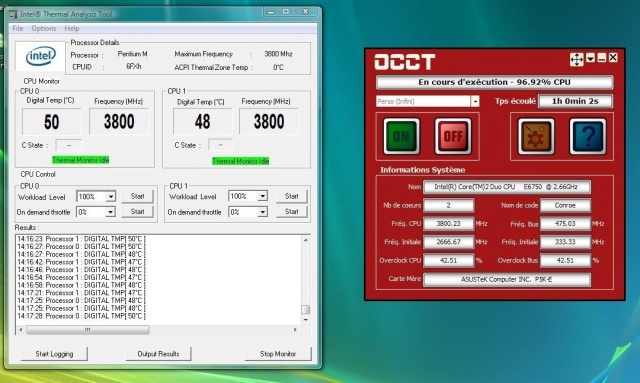Click OCCT Carte Mère ASUSTeK field
The width and height of the screenshot is (640, 383).
[x=507, y=280]
